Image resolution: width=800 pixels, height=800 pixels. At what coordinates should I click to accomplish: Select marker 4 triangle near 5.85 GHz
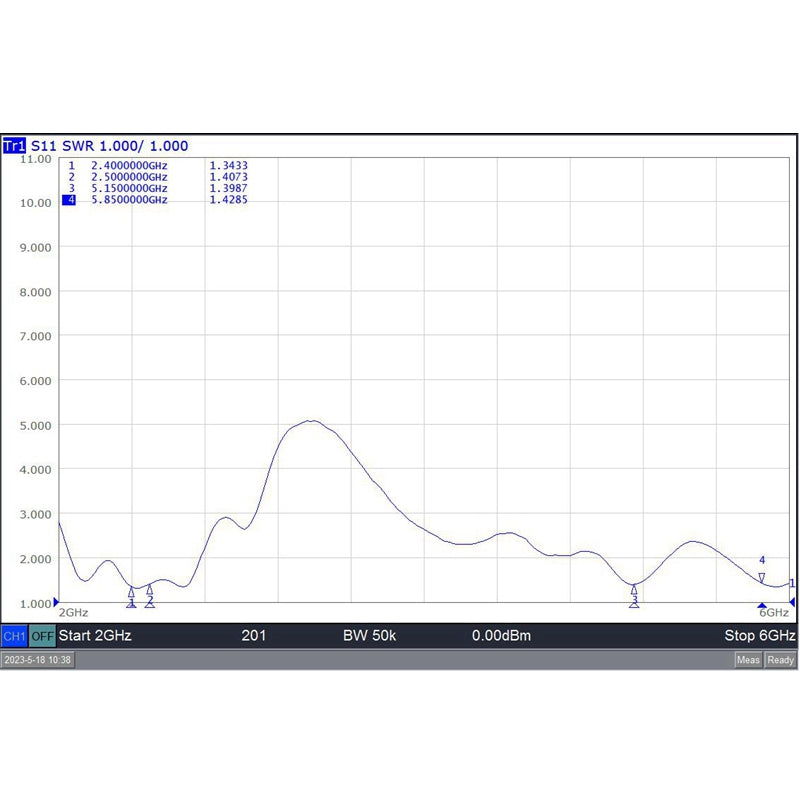point(761,577)
